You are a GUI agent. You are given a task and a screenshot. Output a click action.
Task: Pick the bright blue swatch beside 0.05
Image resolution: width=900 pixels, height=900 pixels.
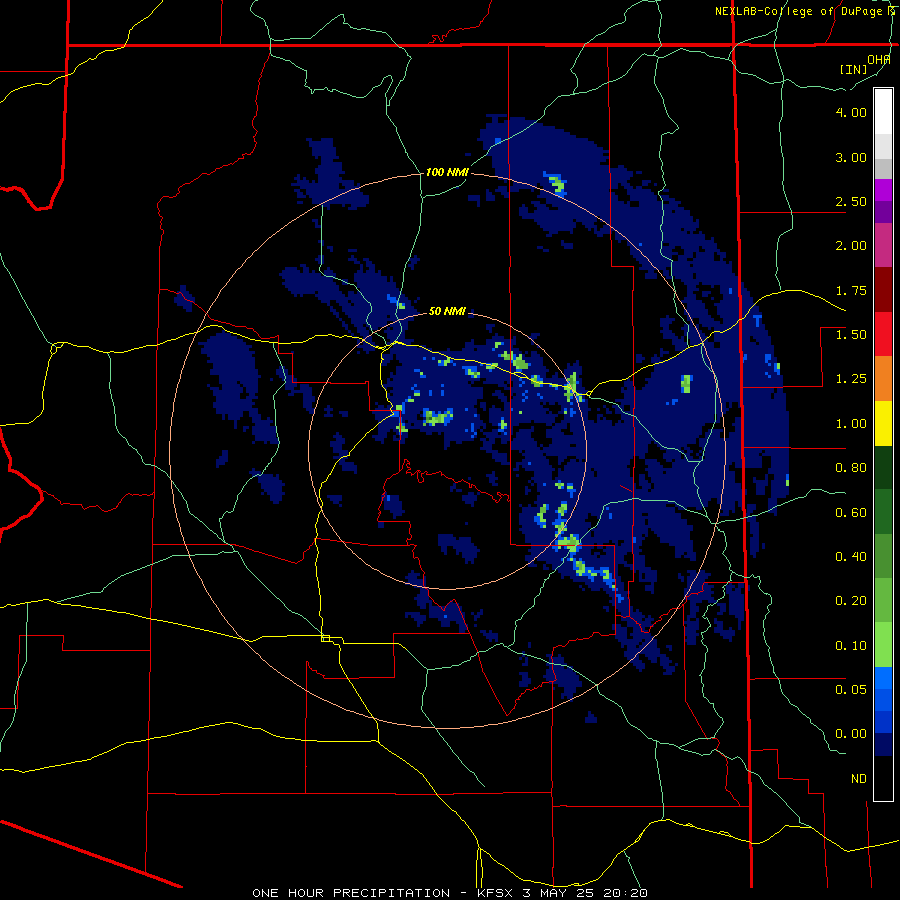point(883,678)
